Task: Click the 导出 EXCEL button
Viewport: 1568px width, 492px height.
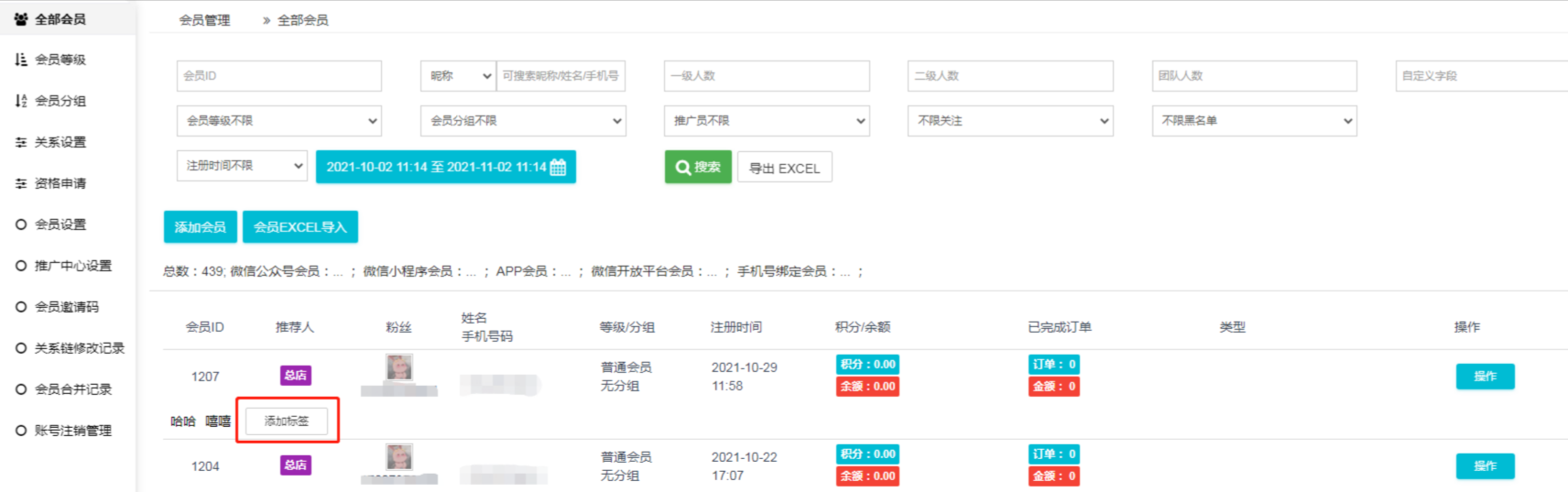Action: coord(784,168)
